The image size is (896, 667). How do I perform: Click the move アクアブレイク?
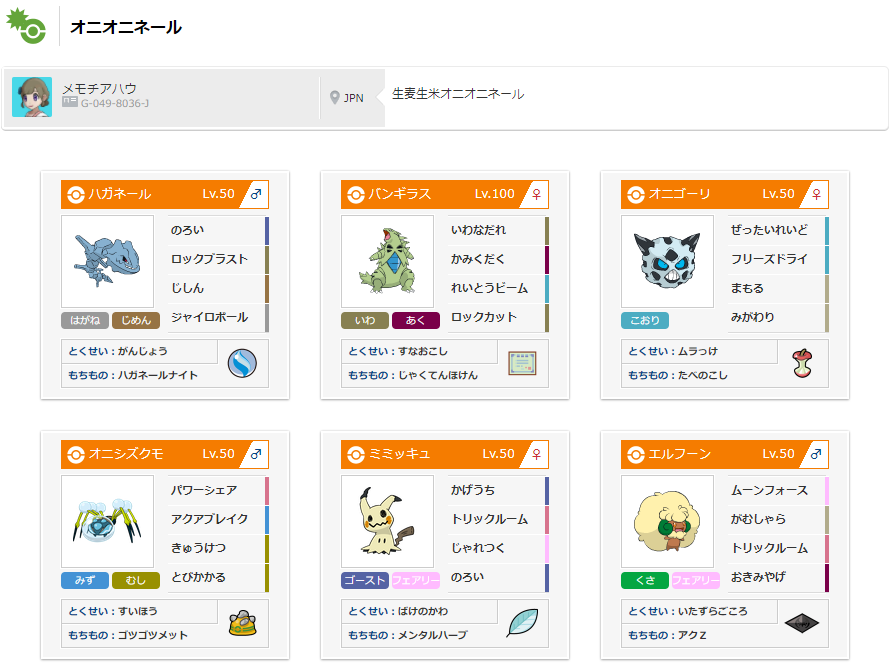point(209,518)
